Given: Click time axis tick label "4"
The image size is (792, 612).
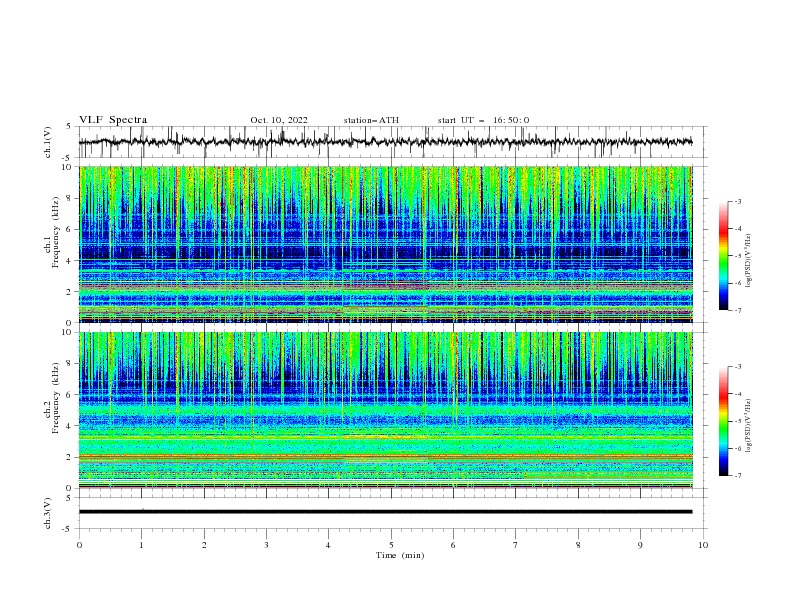Looking at the screenshot, I should pos(328,545).
